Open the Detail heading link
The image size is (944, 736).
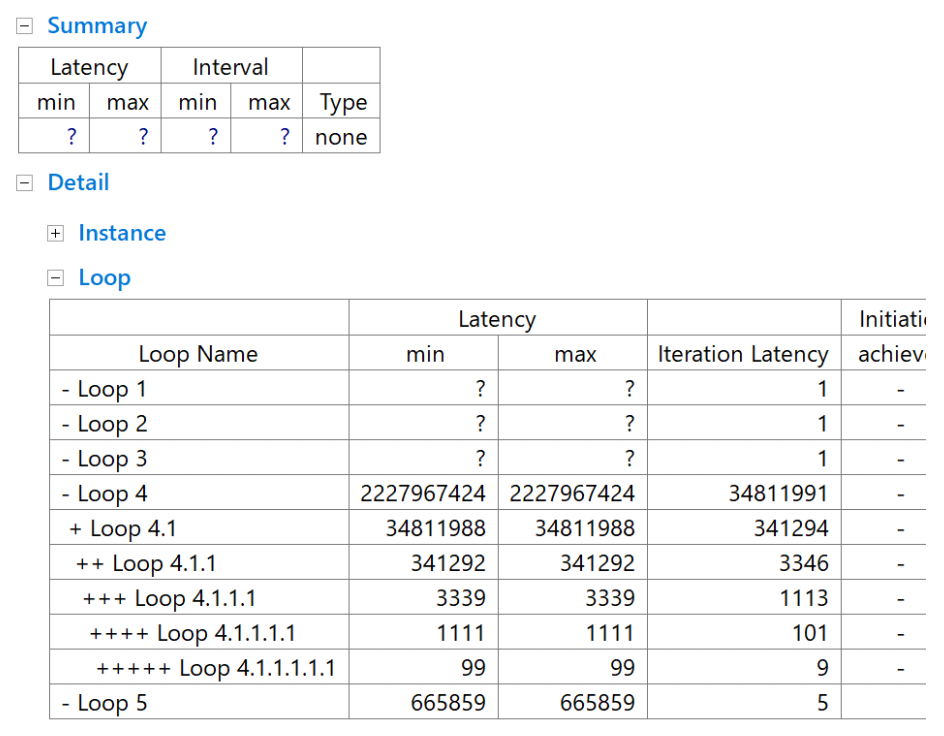(78, 182)
